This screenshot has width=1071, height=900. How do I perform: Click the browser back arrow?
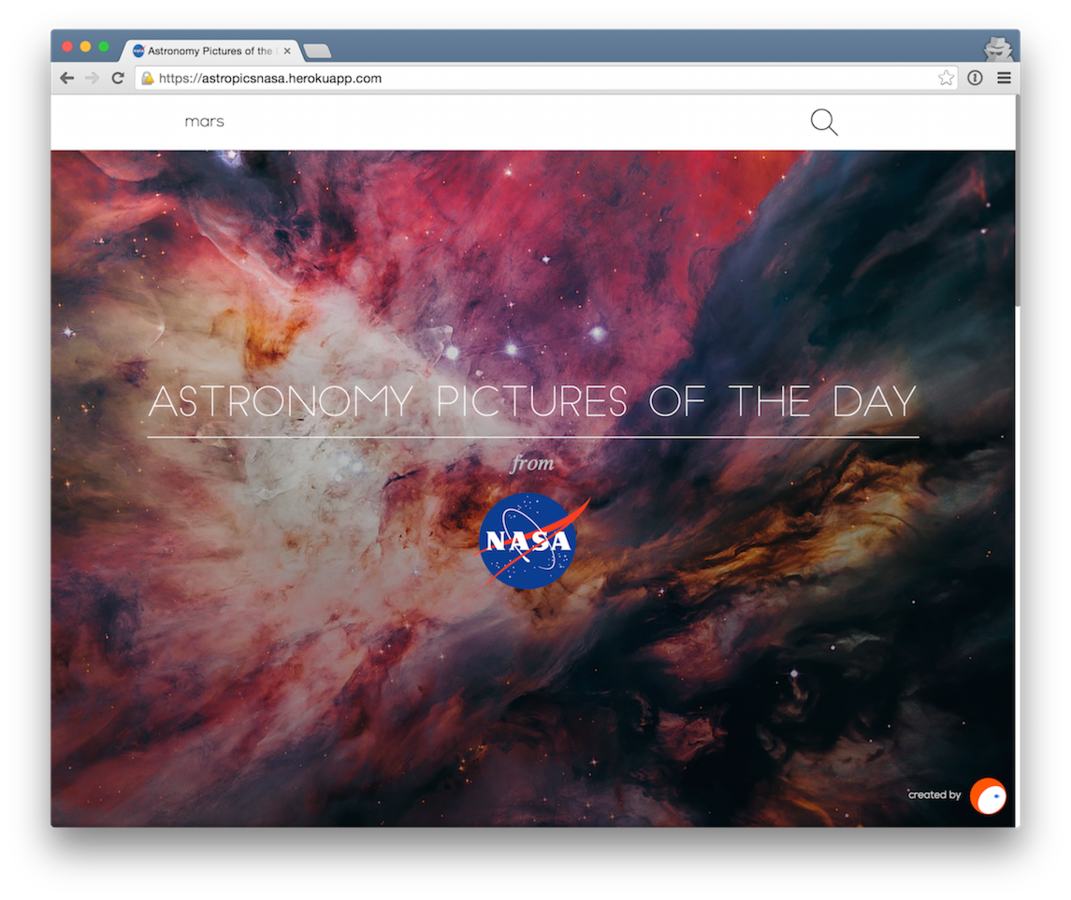[67, 78]
